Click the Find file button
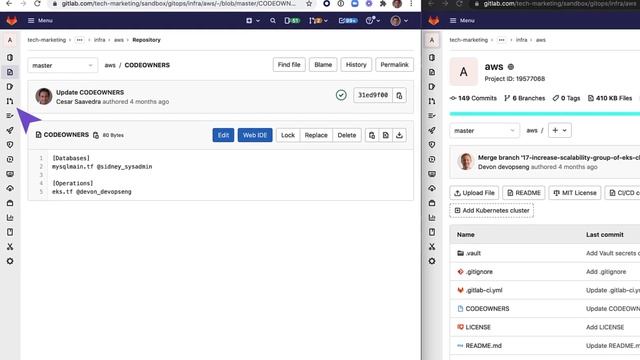 pyautogui.click(x=289, y=65)
